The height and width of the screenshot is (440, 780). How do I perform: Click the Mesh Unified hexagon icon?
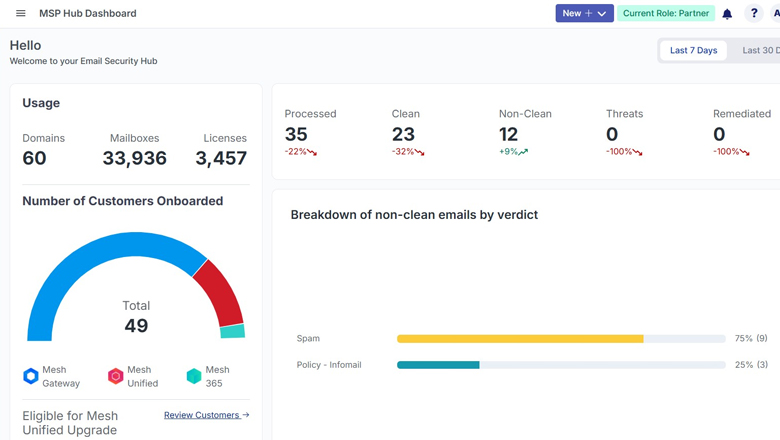click(116, 377)
